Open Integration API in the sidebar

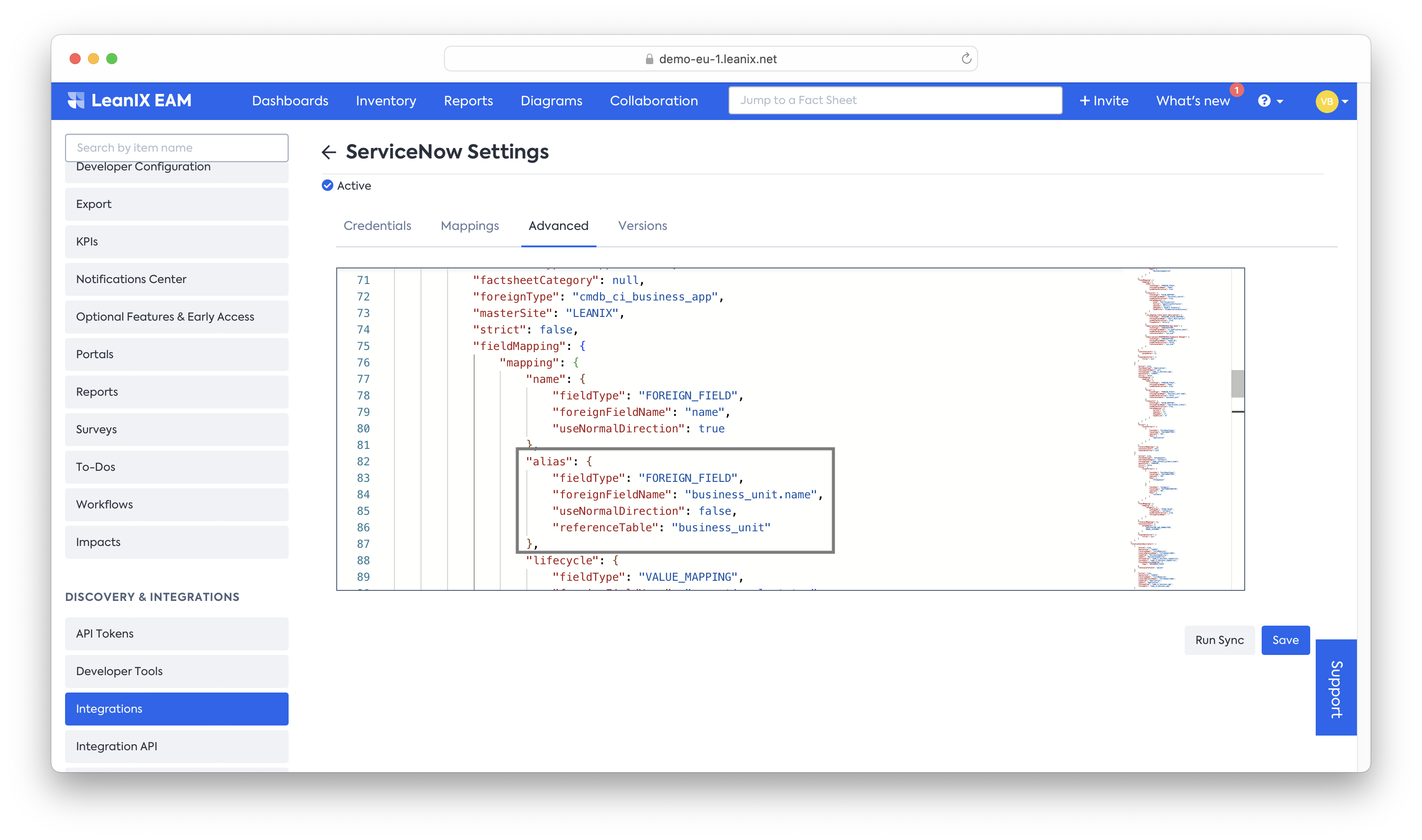[177, 746]
